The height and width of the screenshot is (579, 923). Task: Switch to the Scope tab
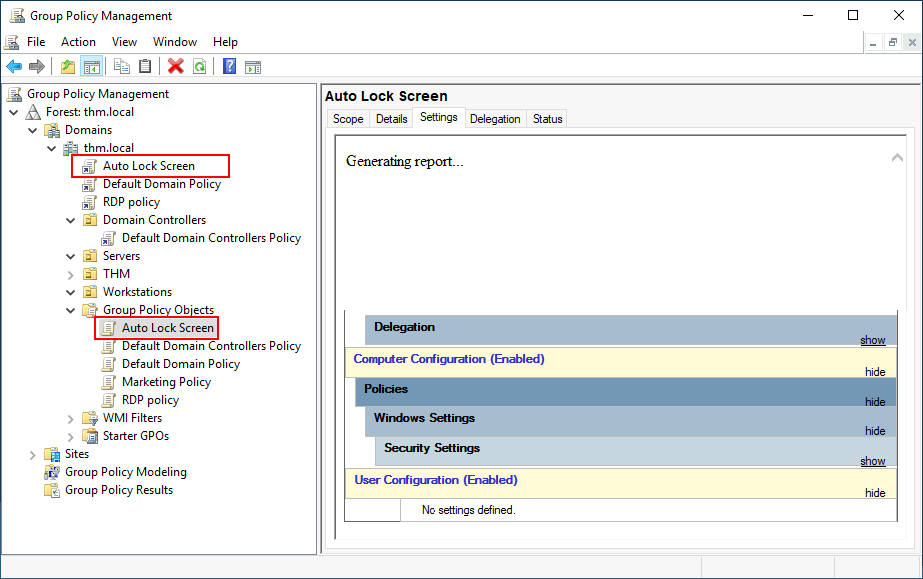(348, 118)
